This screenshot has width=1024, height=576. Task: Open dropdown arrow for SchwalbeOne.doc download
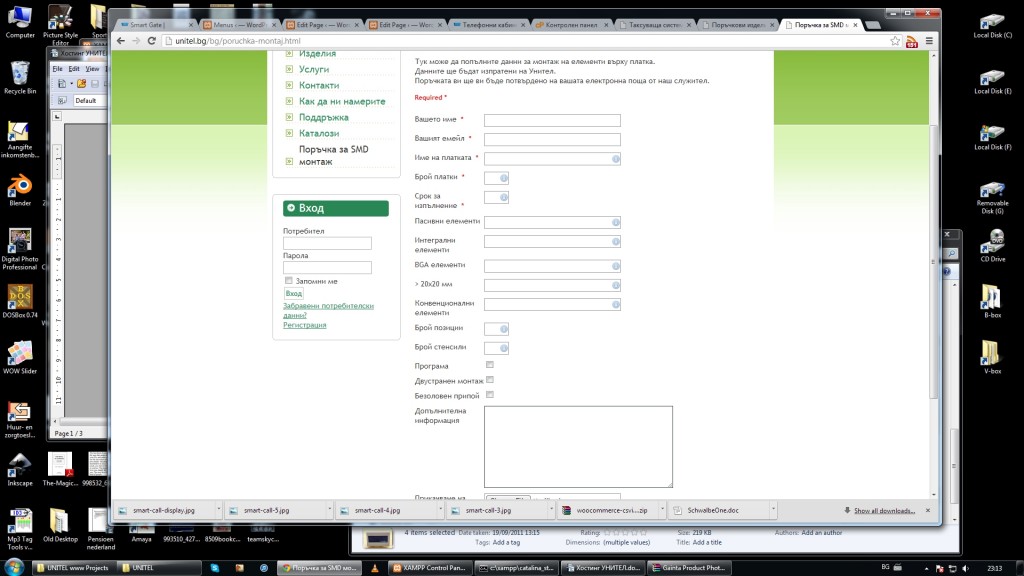coord(773,510)
